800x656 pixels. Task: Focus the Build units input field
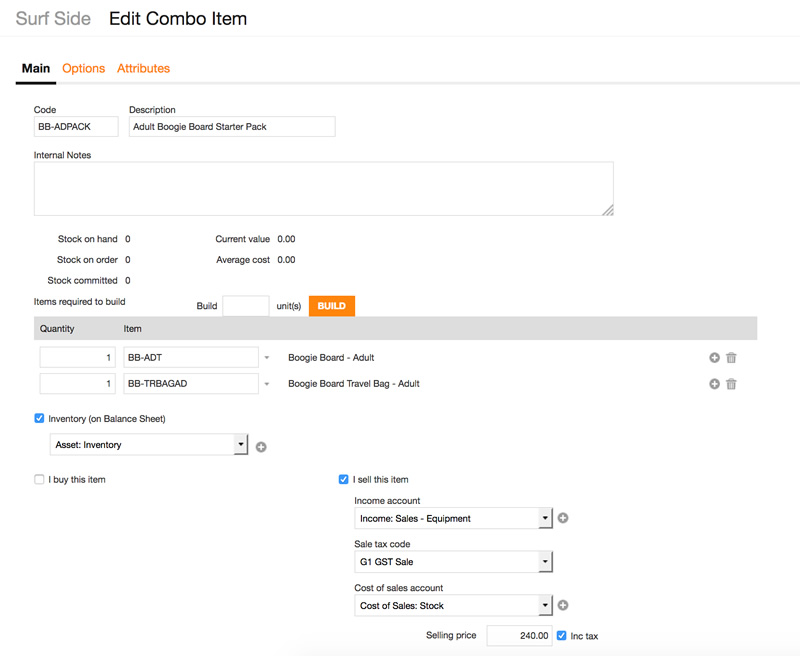[x=246, y=306]
